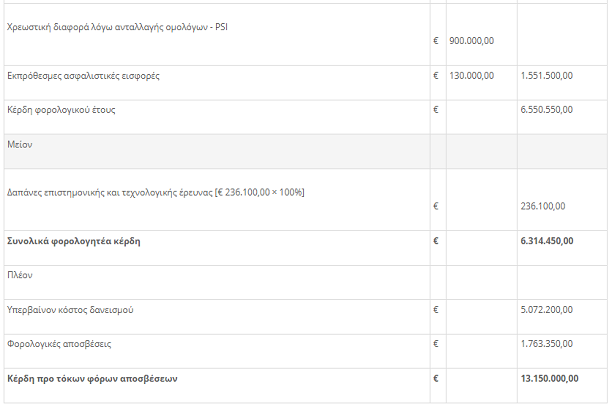Select the 236.100,00 deduction value
Screen dimensions: 612x408
(543, 206)
